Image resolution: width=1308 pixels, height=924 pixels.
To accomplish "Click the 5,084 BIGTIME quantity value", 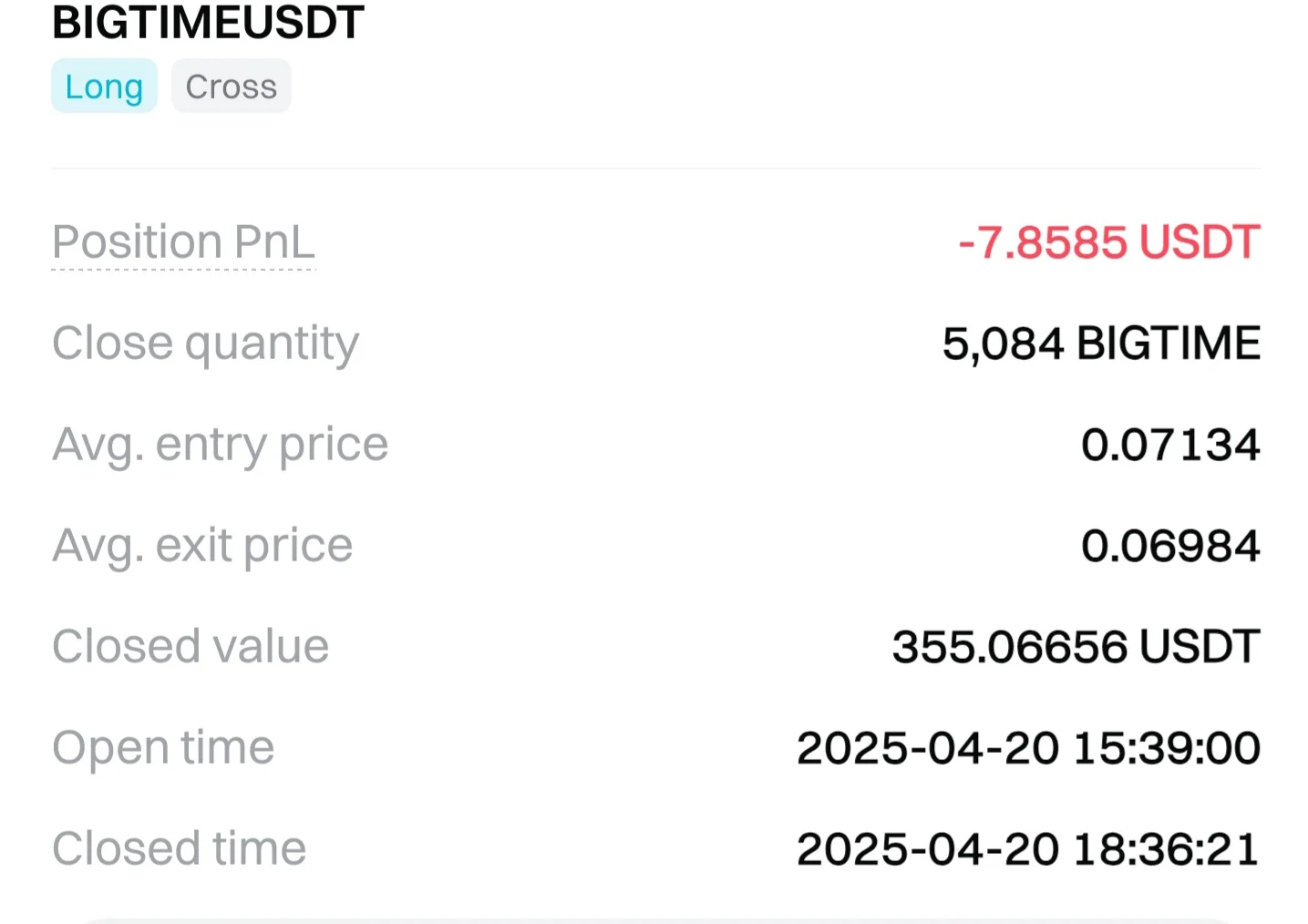I will [x=1100, y=344].
